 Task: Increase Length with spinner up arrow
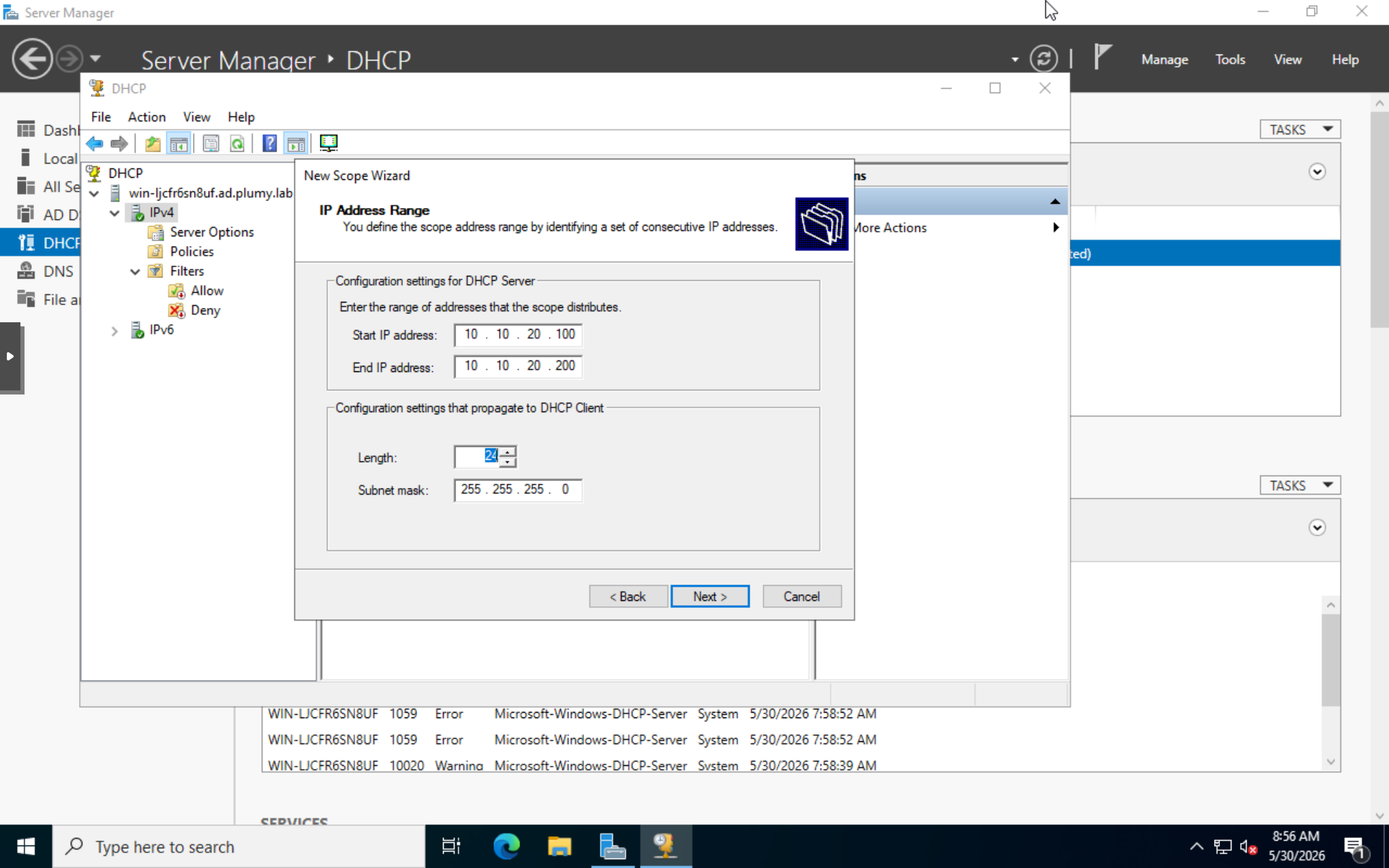pyautogui.click(x=508, y=451)
